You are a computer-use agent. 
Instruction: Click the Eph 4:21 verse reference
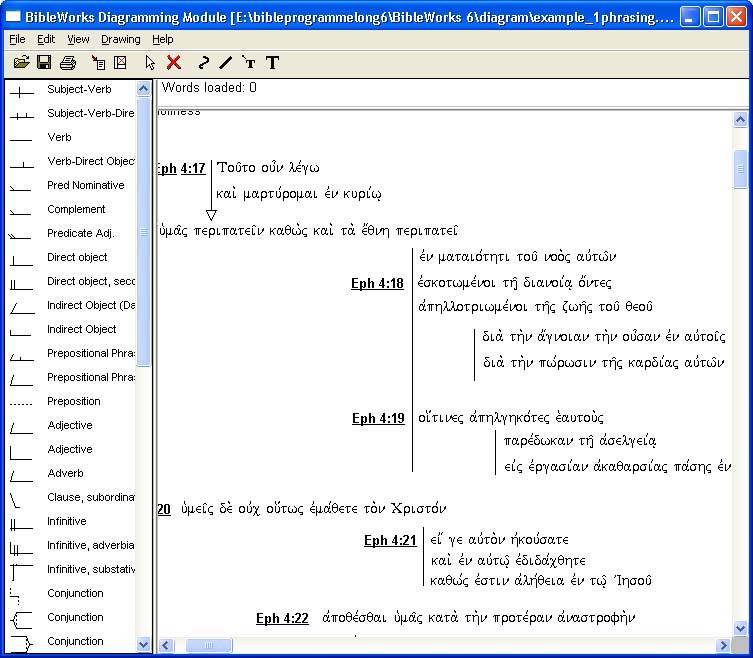point(390,540)
